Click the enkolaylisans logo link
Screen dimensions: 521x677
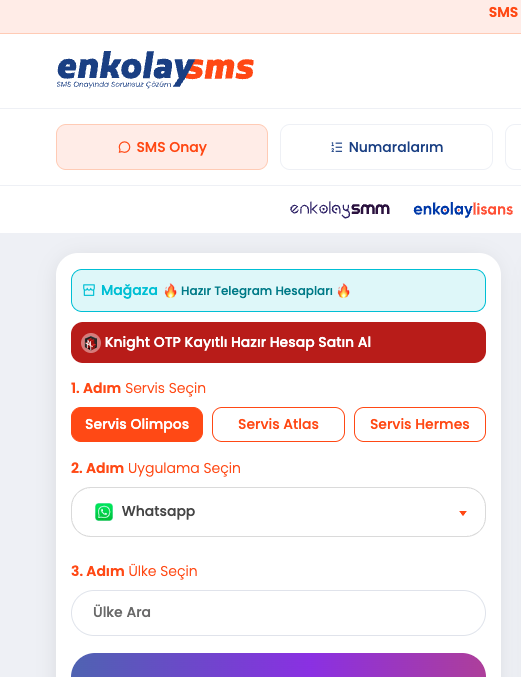[x=463, y=209]
